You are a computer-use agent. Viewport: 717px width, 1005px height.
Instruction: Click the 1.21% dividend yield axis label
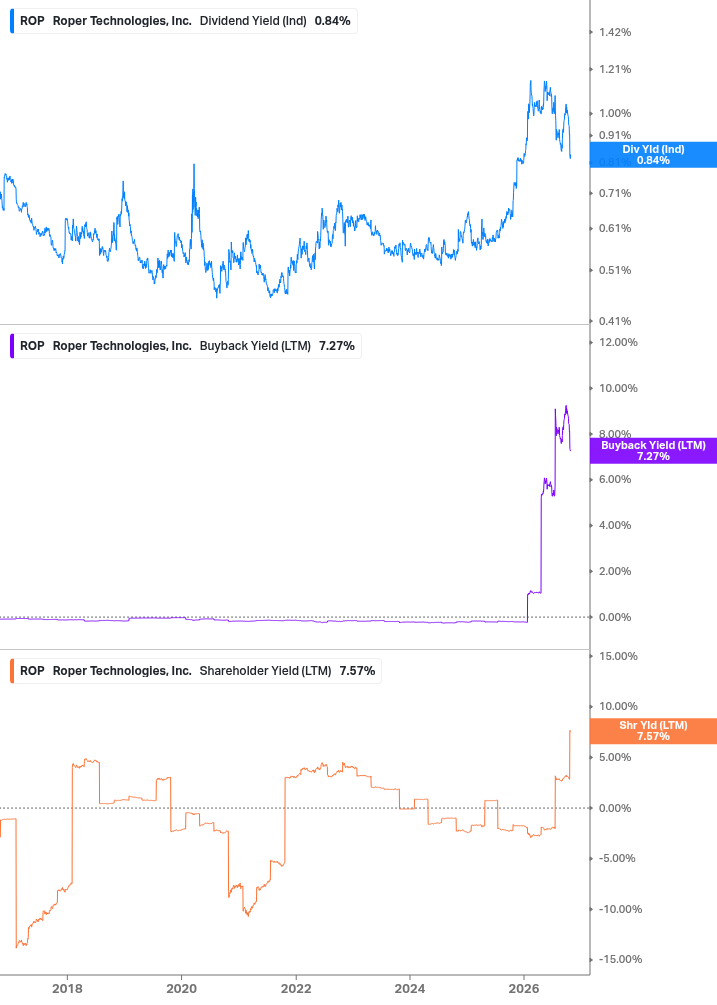(615, 69)
